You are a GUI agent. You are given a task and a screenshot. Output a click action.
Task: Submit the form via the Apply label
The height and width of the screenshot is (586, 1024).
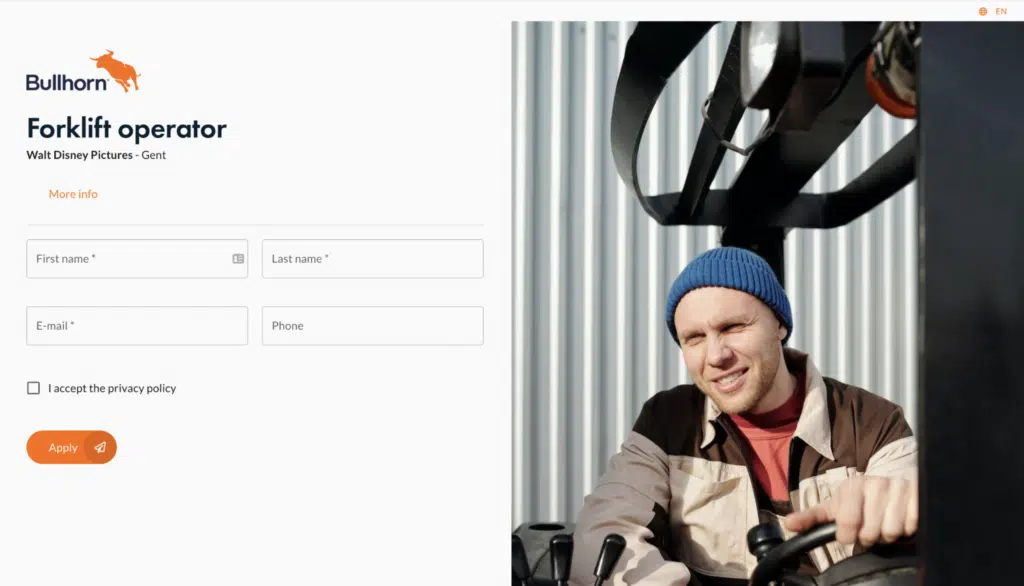click(x=63, y=448)
